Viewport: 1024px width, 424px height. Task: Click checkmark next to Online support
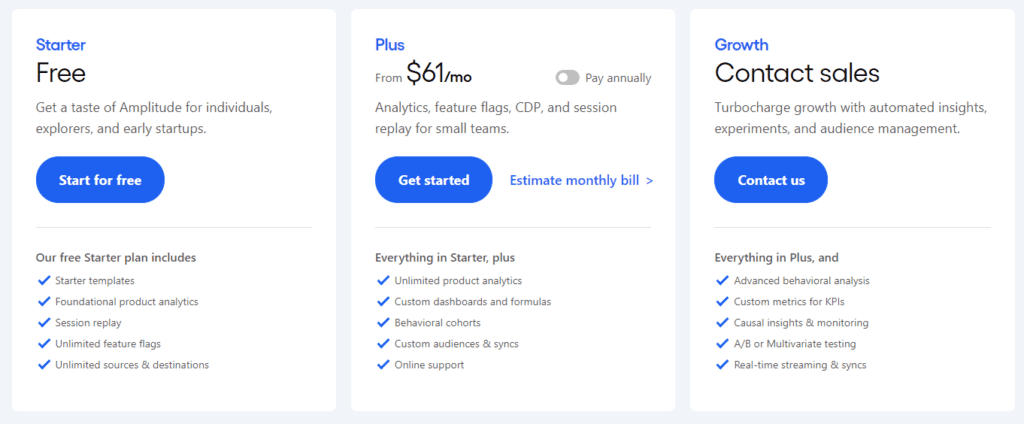coord(382,365)
